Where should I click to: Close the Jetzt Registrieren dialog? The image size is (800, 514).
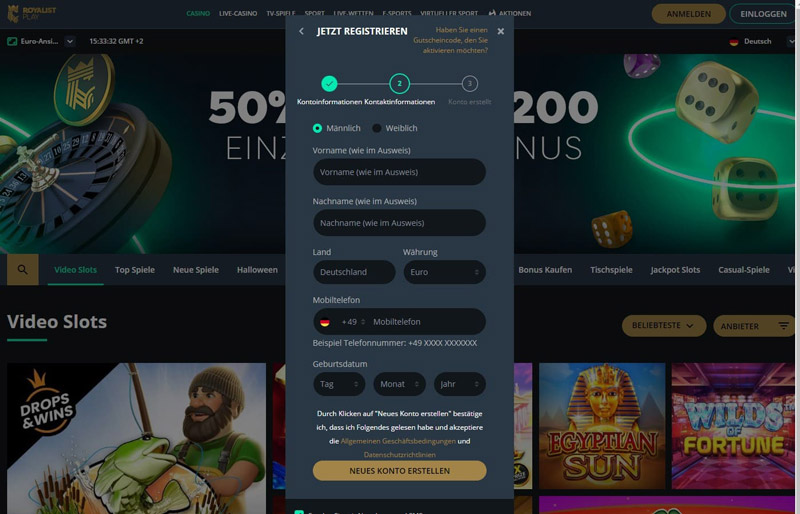coord(501,31)
